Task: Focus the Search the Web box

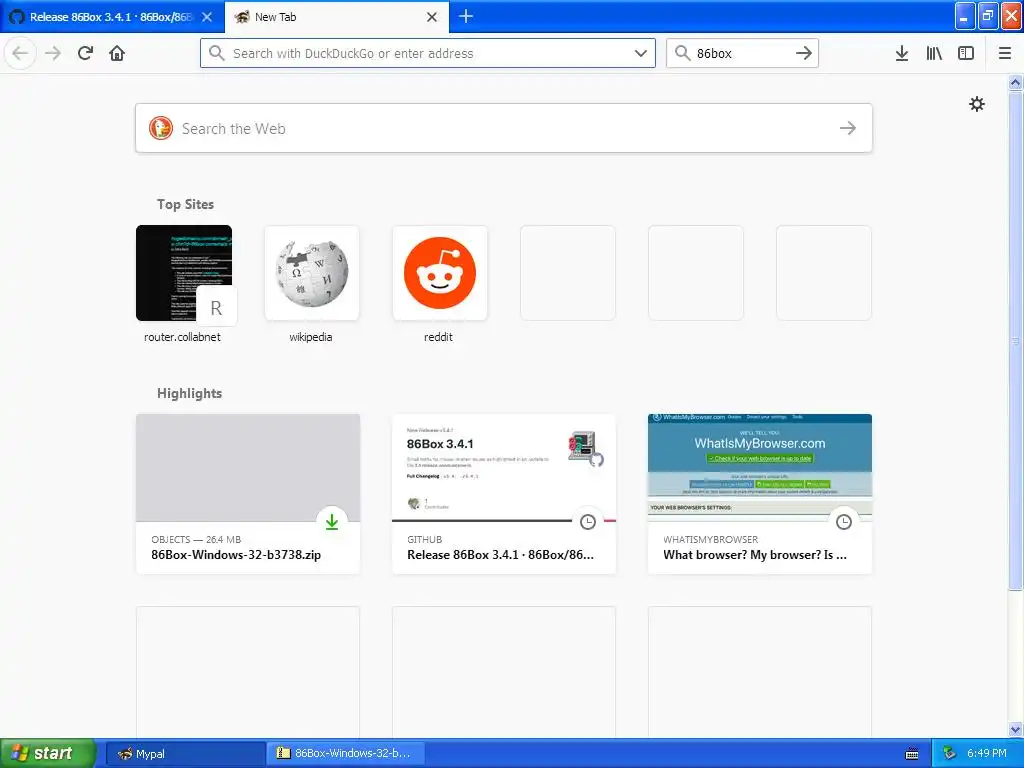Action: [x=504, y=128]
